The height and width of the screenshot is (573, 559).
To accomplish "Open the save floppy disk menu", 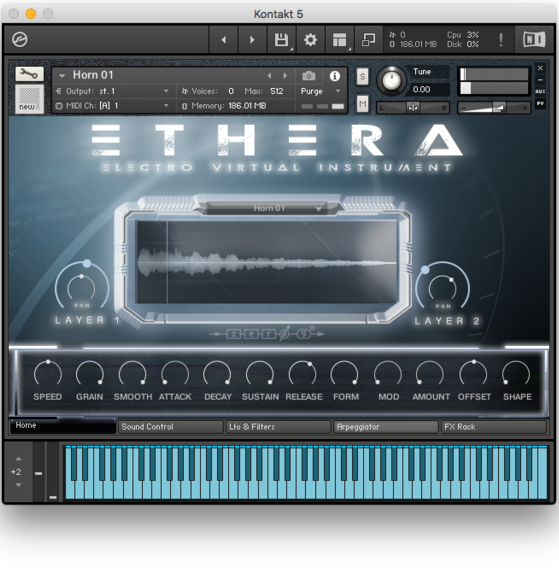I will click(281, 39).
